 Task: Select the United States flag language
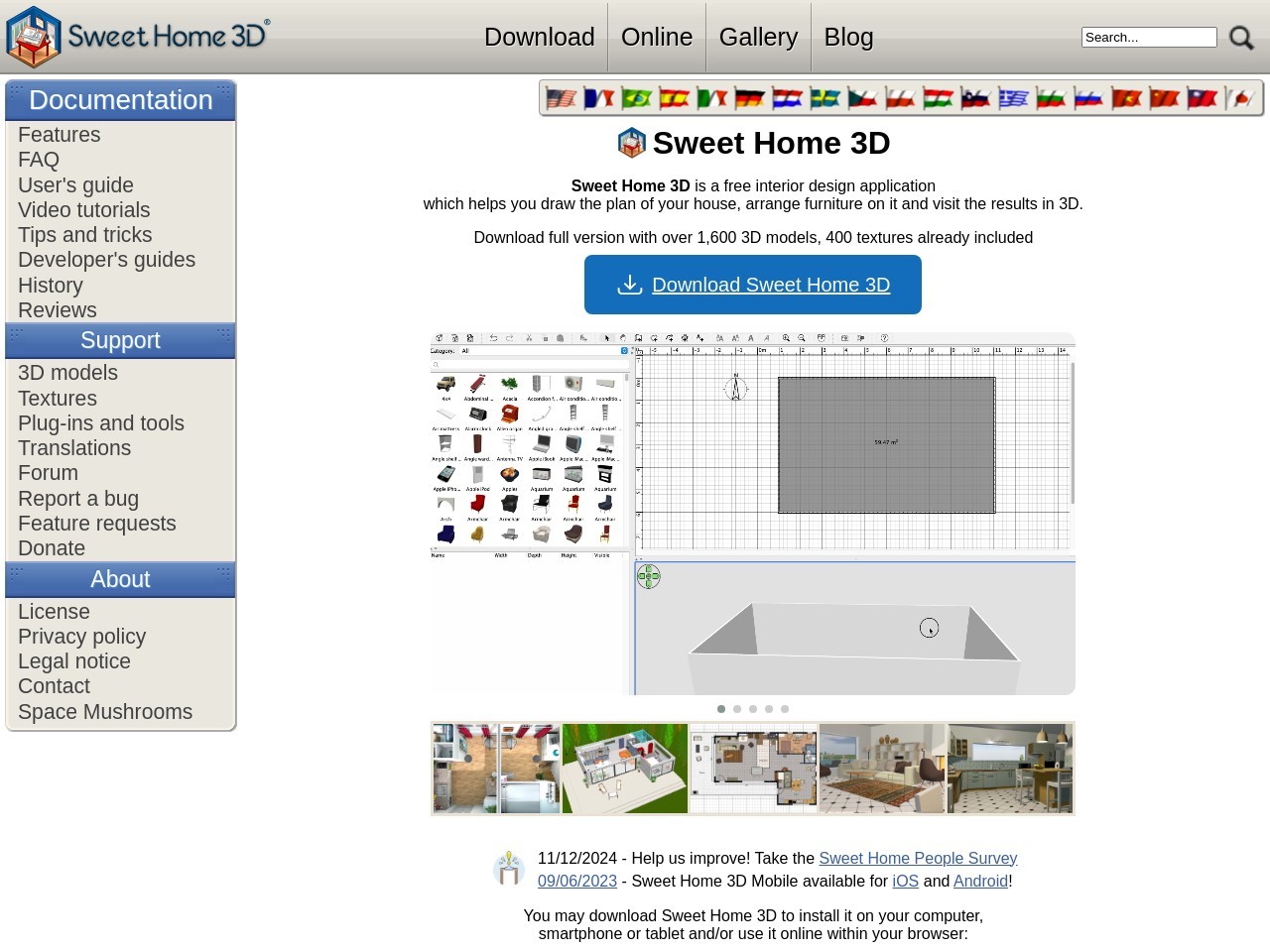click(562, 98)
